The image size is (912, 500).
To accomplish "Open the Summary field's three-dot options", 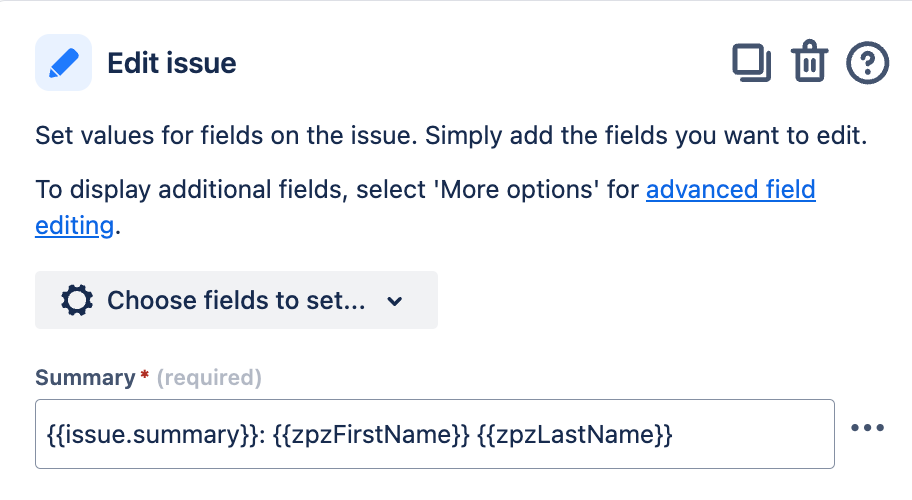I will [867, 428].
